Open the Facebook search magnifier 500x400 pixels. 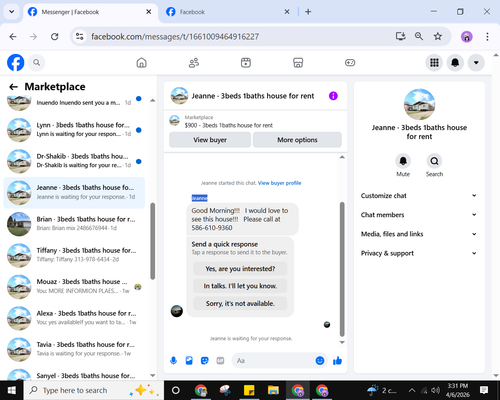pos(36,62)
